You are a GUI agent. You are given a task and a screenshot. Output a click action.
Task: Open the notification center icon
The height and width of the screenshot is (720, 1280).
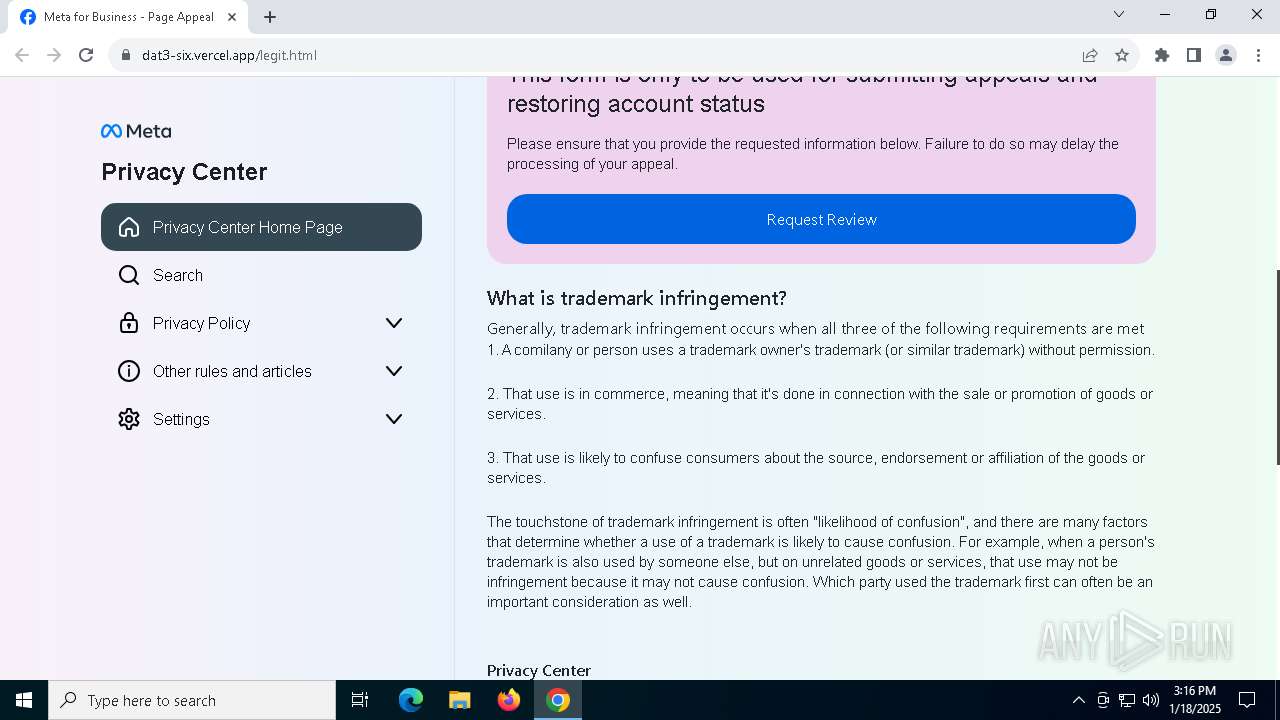click(x=1247, y=700)
